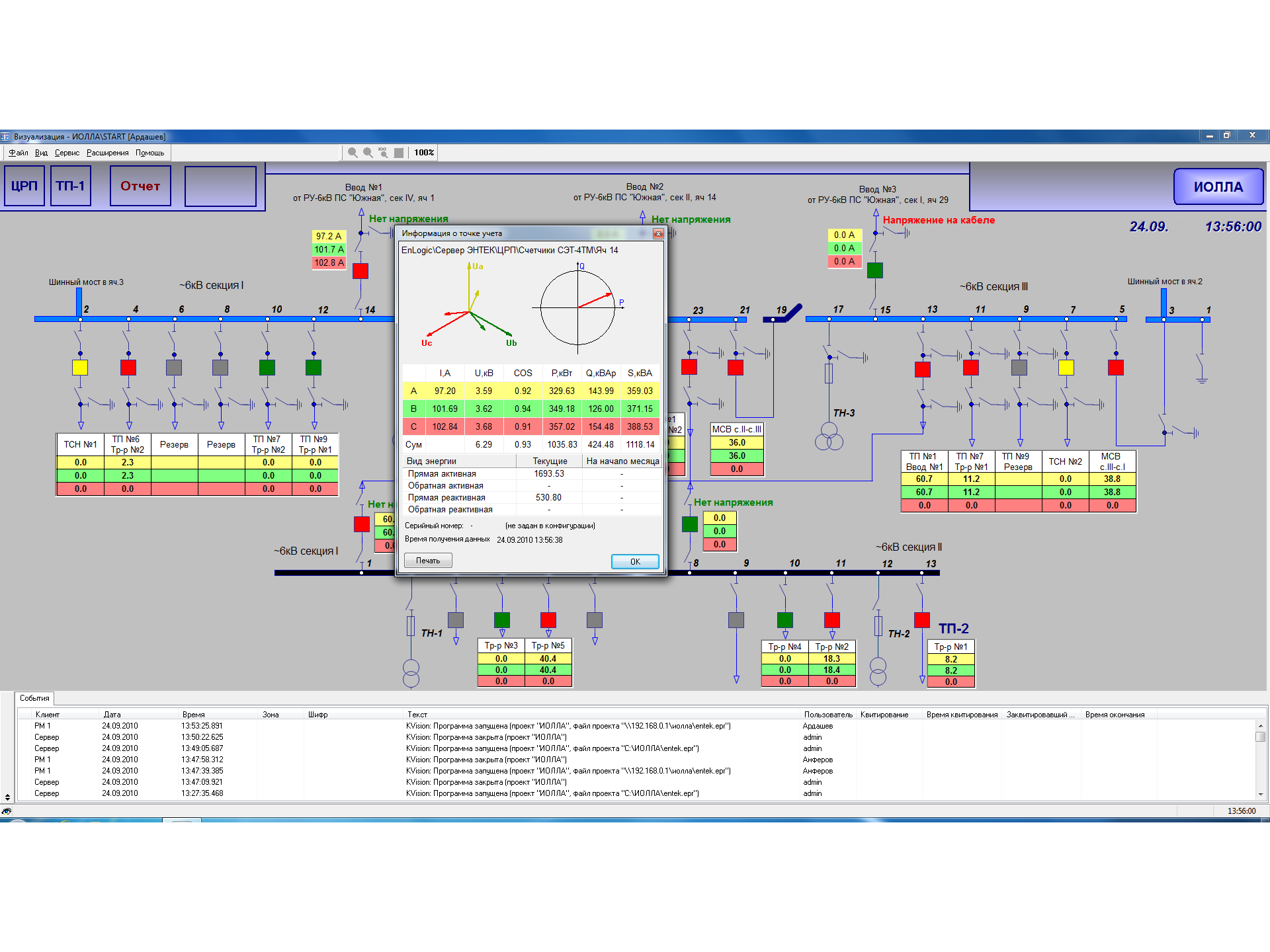The height and width of the screenshot is (952, 1270).
Task: Select the green breaker on Ввод №3
Action: (875, 270)
